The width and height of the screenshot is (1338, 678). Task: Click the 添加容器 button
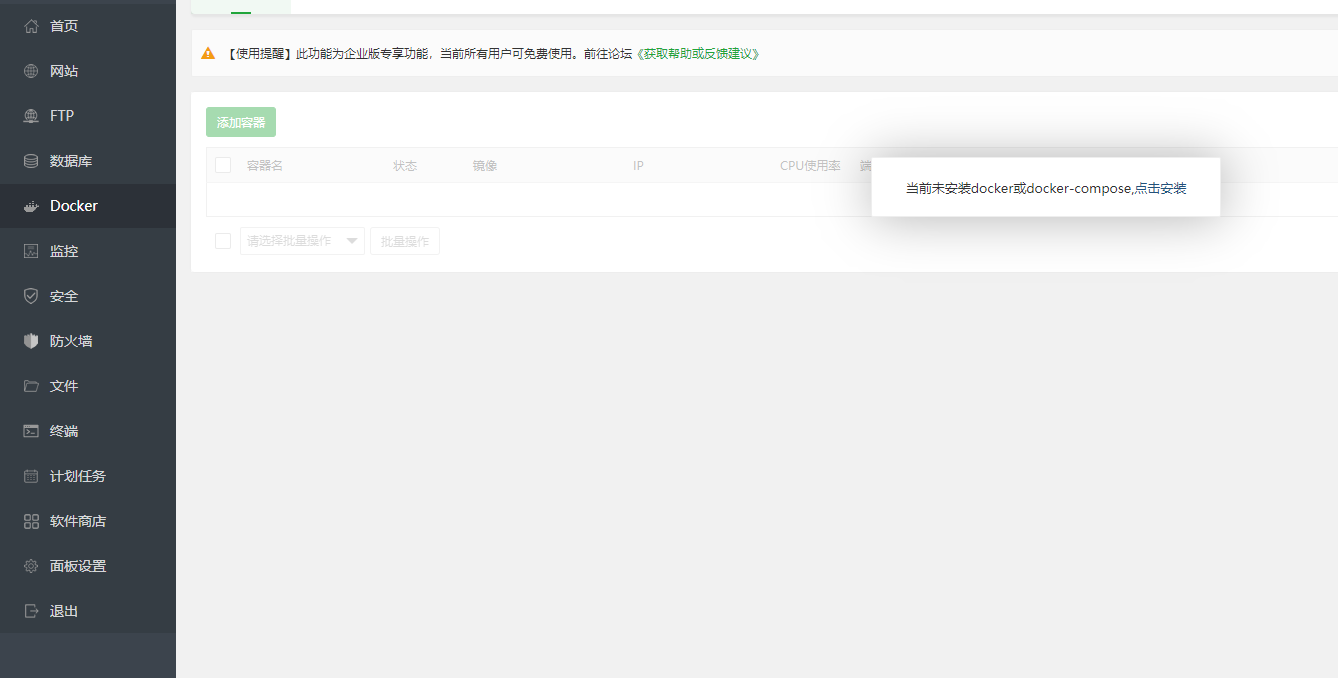click(241, 122)
